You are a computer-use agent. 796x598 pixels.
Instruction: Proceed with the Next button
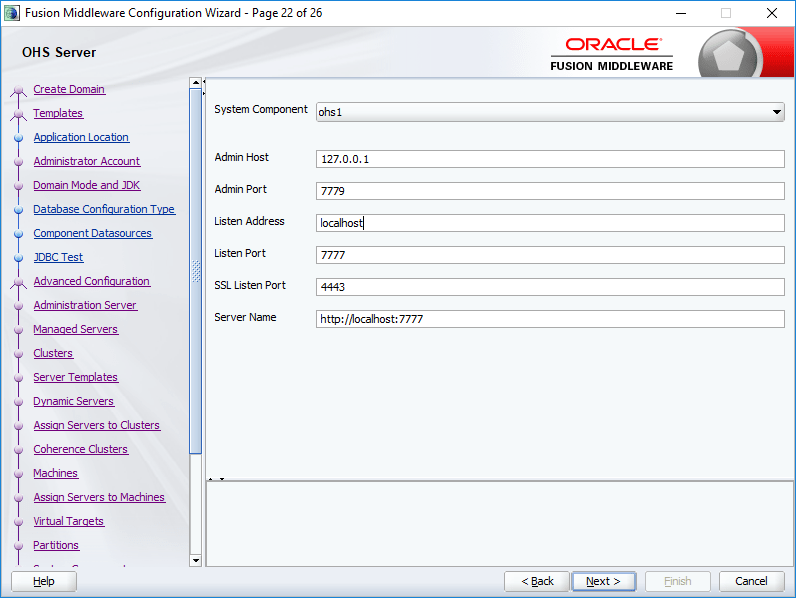point(604,581)
